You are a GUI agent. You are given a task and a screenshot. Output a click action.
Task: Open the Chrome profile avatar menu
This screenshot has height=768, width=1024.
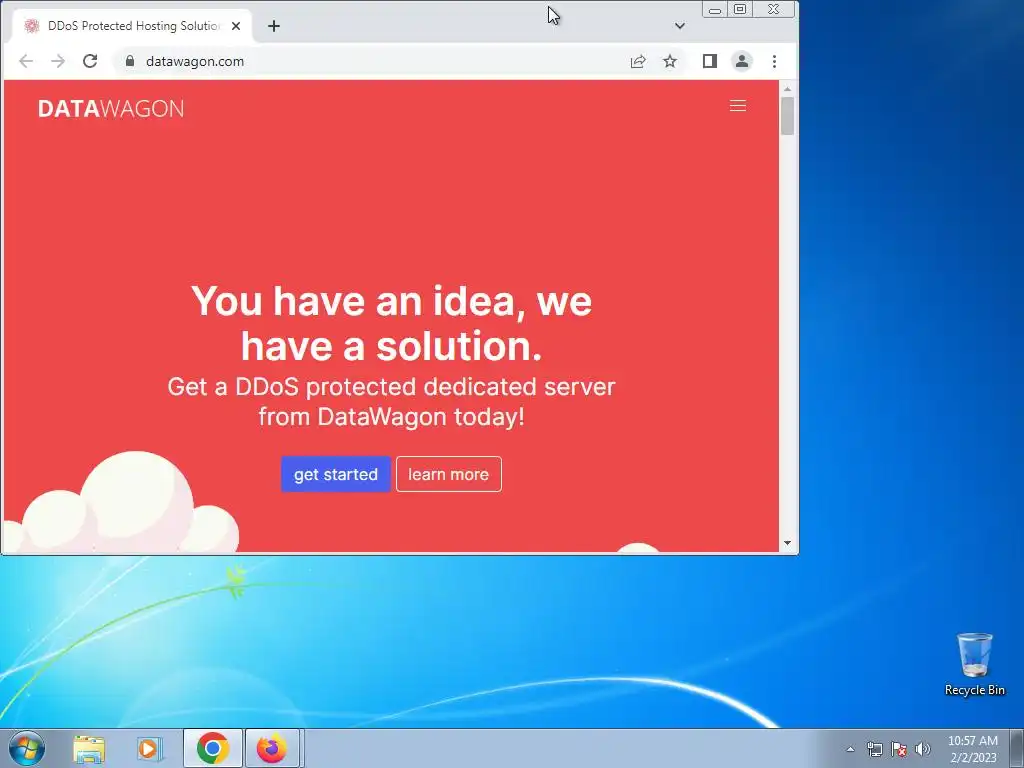coord(742,61)
